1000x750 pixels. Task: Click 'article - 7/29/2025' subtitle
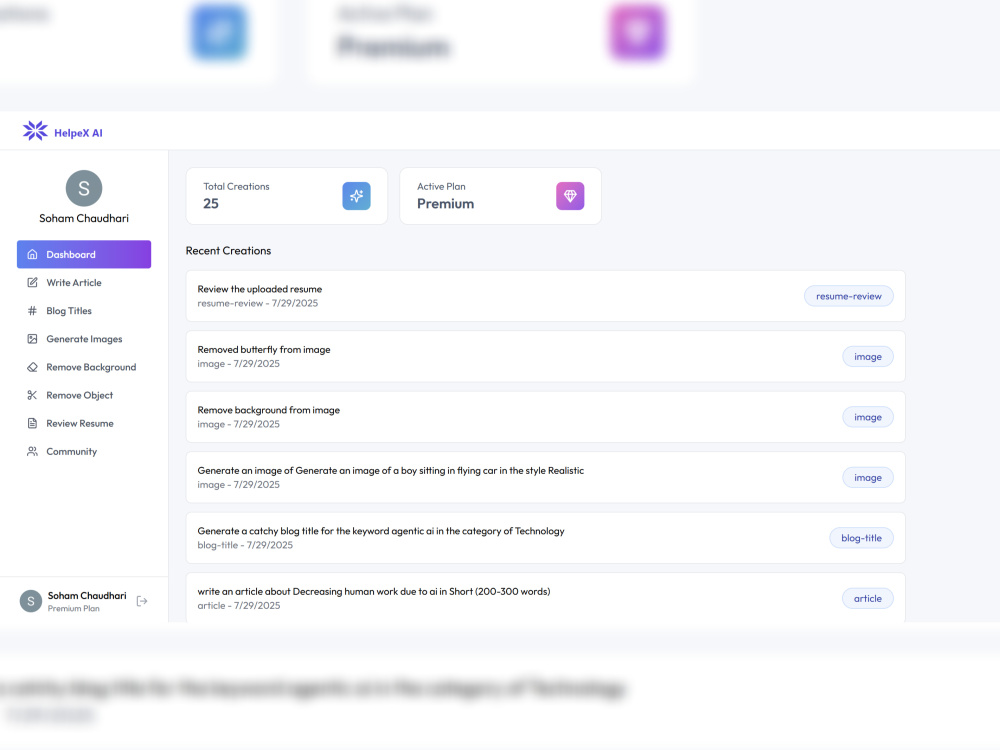(x=239, y=606)
